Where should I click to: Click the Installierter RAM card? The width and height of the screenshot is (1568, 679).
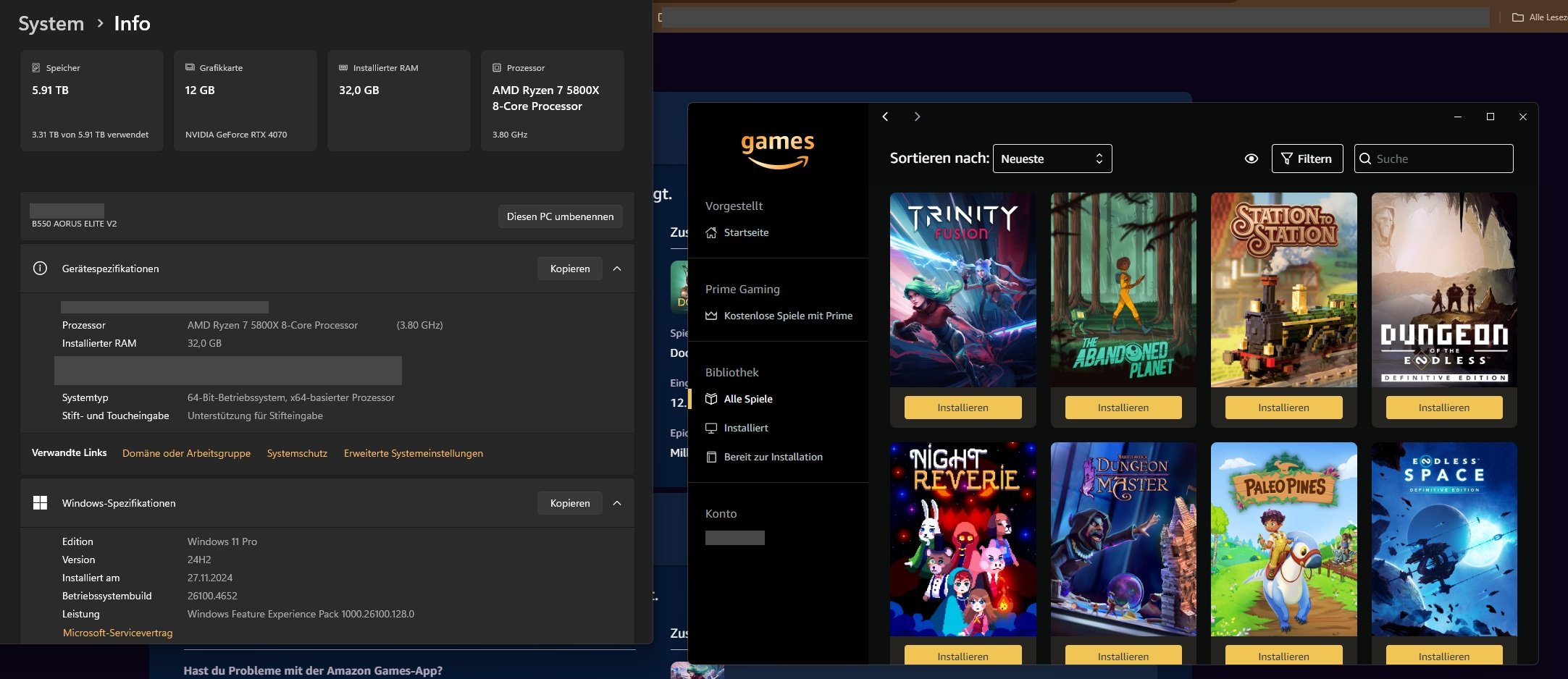click(399, 101)
